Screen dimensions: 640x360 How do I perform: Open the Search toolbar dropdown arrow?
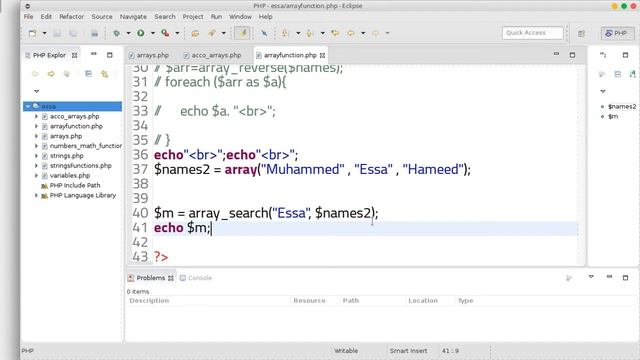[223, 33]
